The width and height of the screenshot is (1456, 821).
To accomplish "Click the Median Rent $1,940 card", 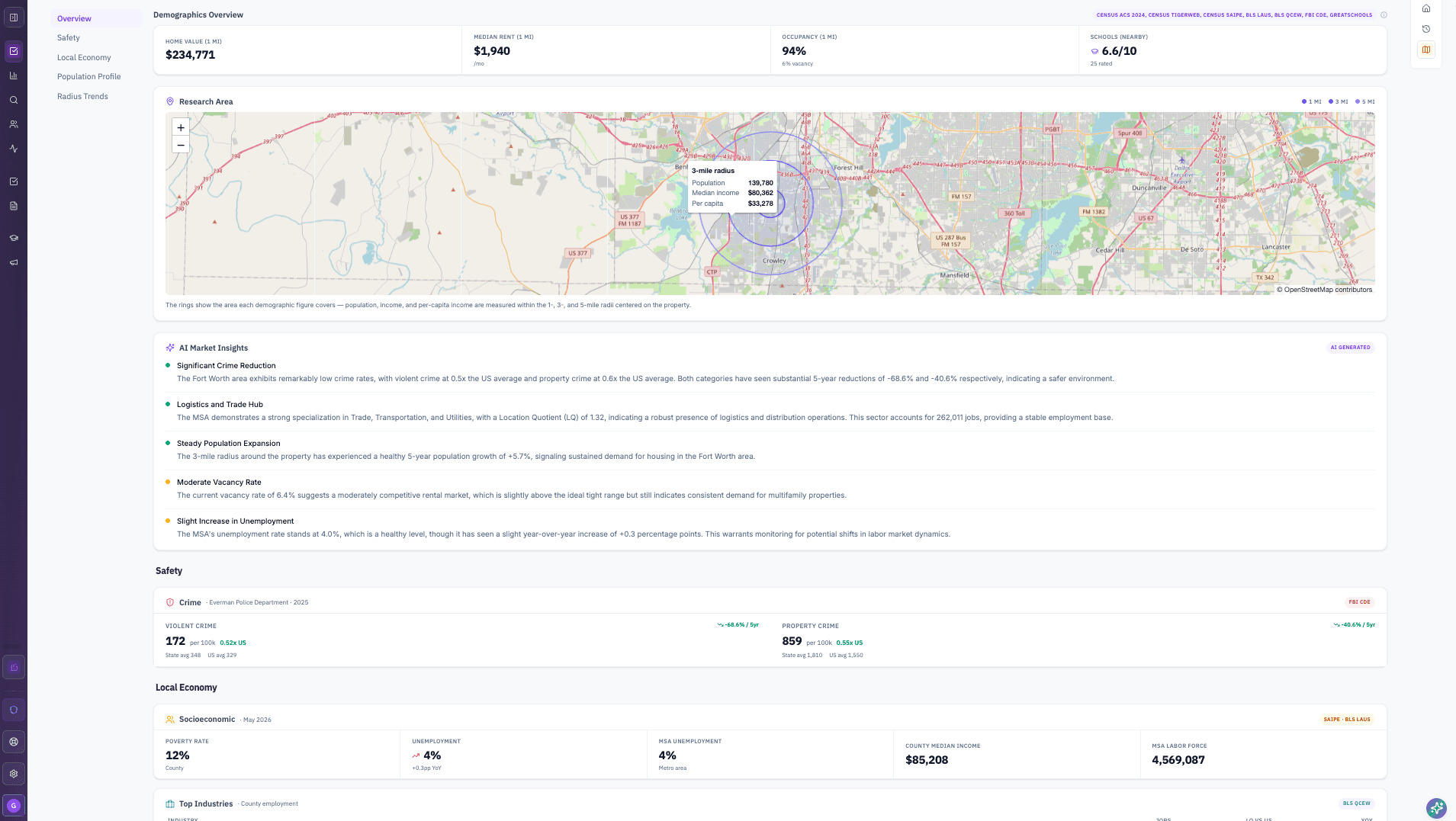I will tap(616, 50).
